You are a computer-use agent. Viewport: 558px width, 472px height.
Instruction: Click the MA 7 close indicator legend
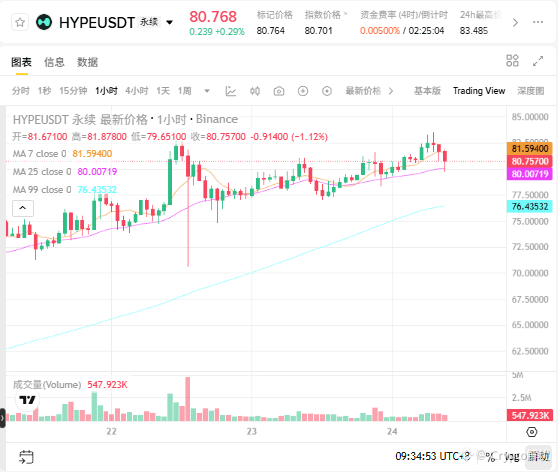(x=62, y=153)
